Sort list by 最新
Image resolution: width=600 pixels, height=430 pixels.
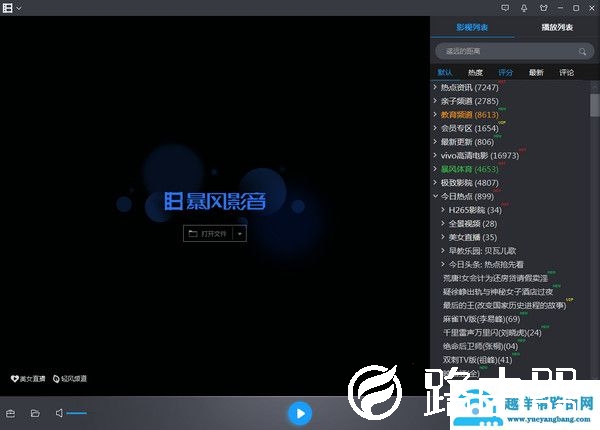pyautogui.click(x=536, y=72)
